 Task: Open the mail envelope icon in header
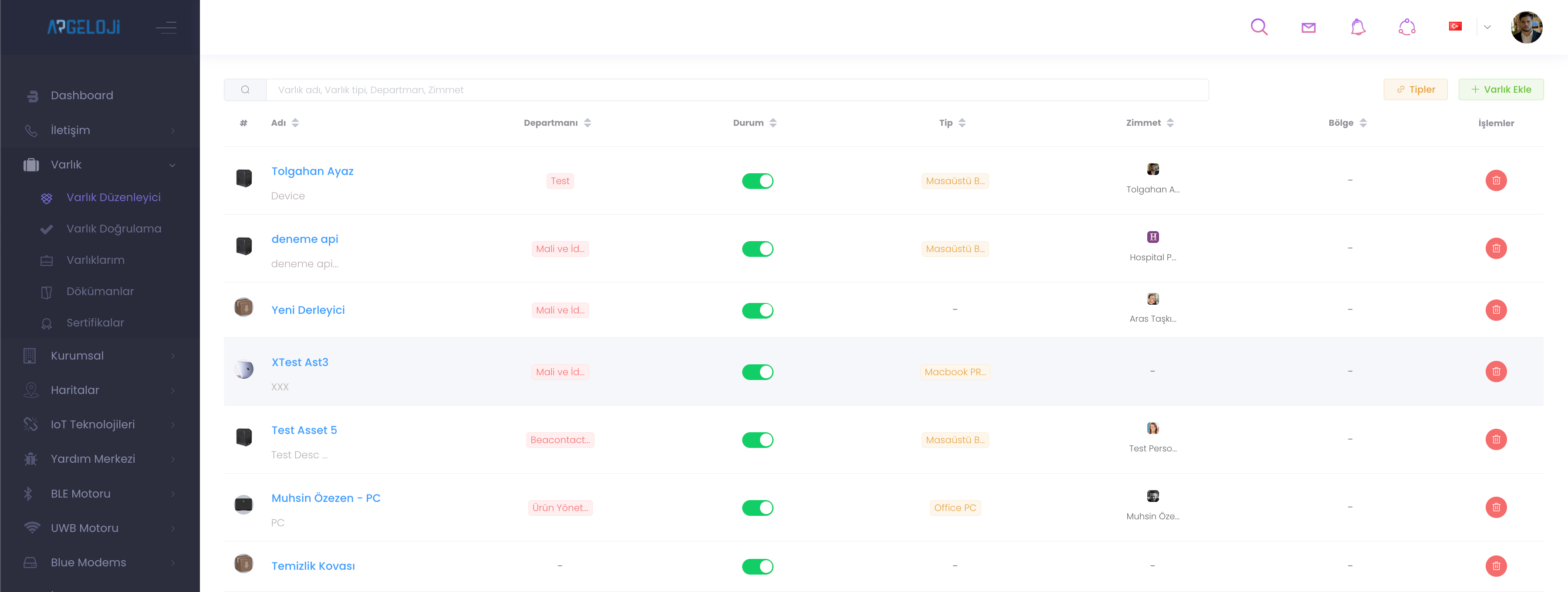1308,27
